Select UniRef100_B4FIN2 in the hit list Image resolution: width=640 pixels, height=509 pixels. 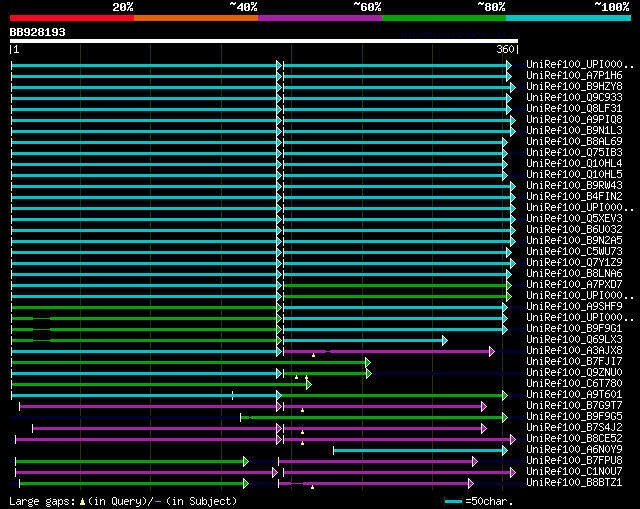[x=574, y=197]
